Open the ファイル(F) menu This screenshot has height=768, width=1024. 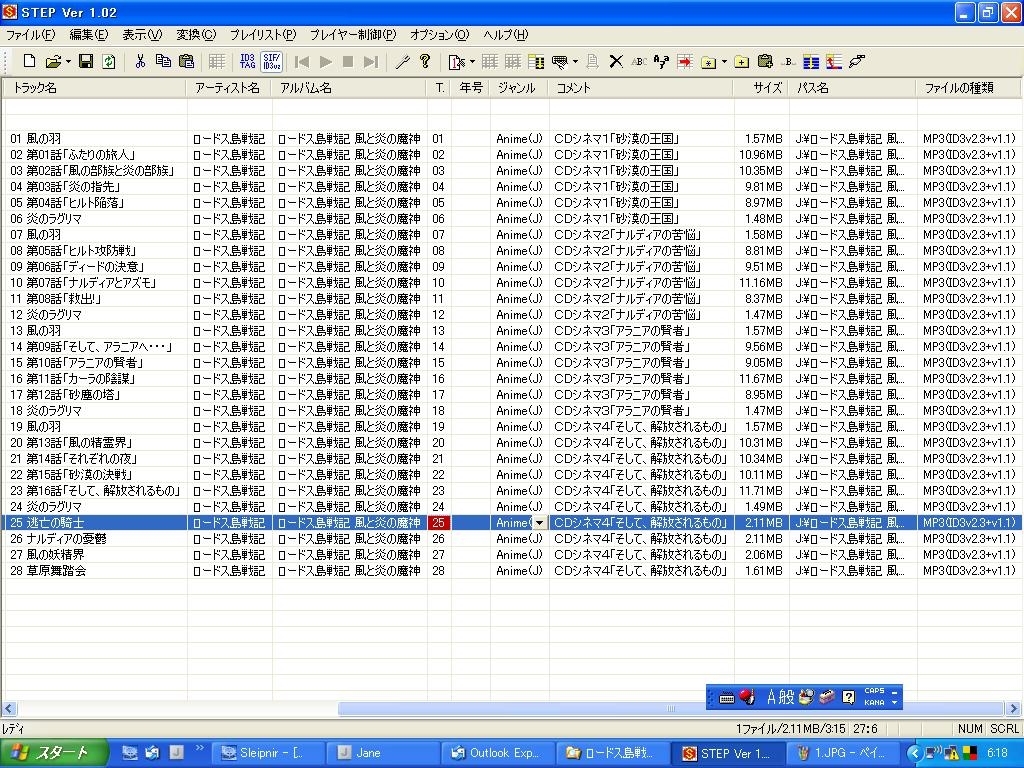pyautogui.click(x=31, y=35)
